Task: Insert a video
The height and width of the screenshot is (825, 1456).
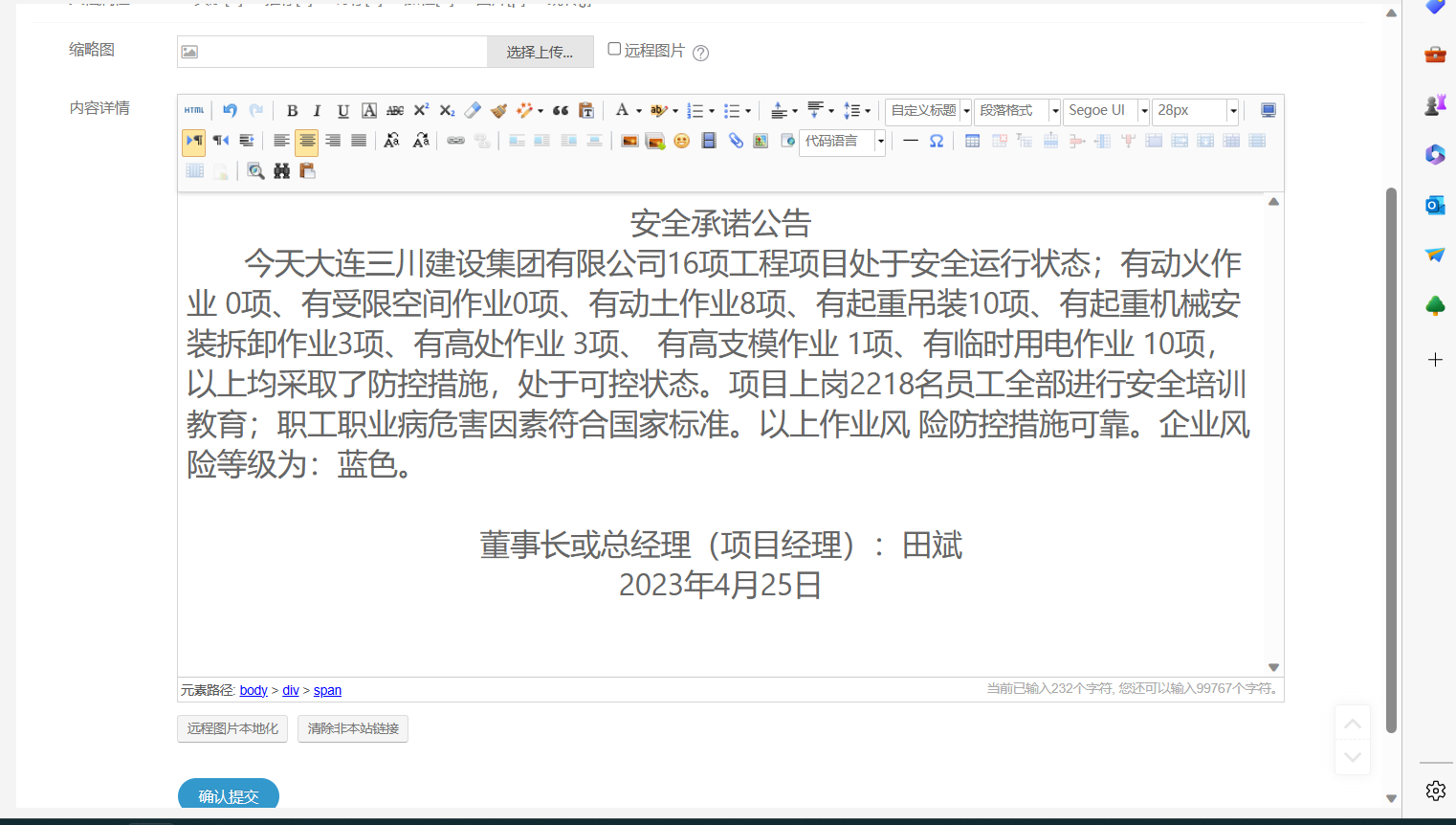Action: click(x=709, y=142)
